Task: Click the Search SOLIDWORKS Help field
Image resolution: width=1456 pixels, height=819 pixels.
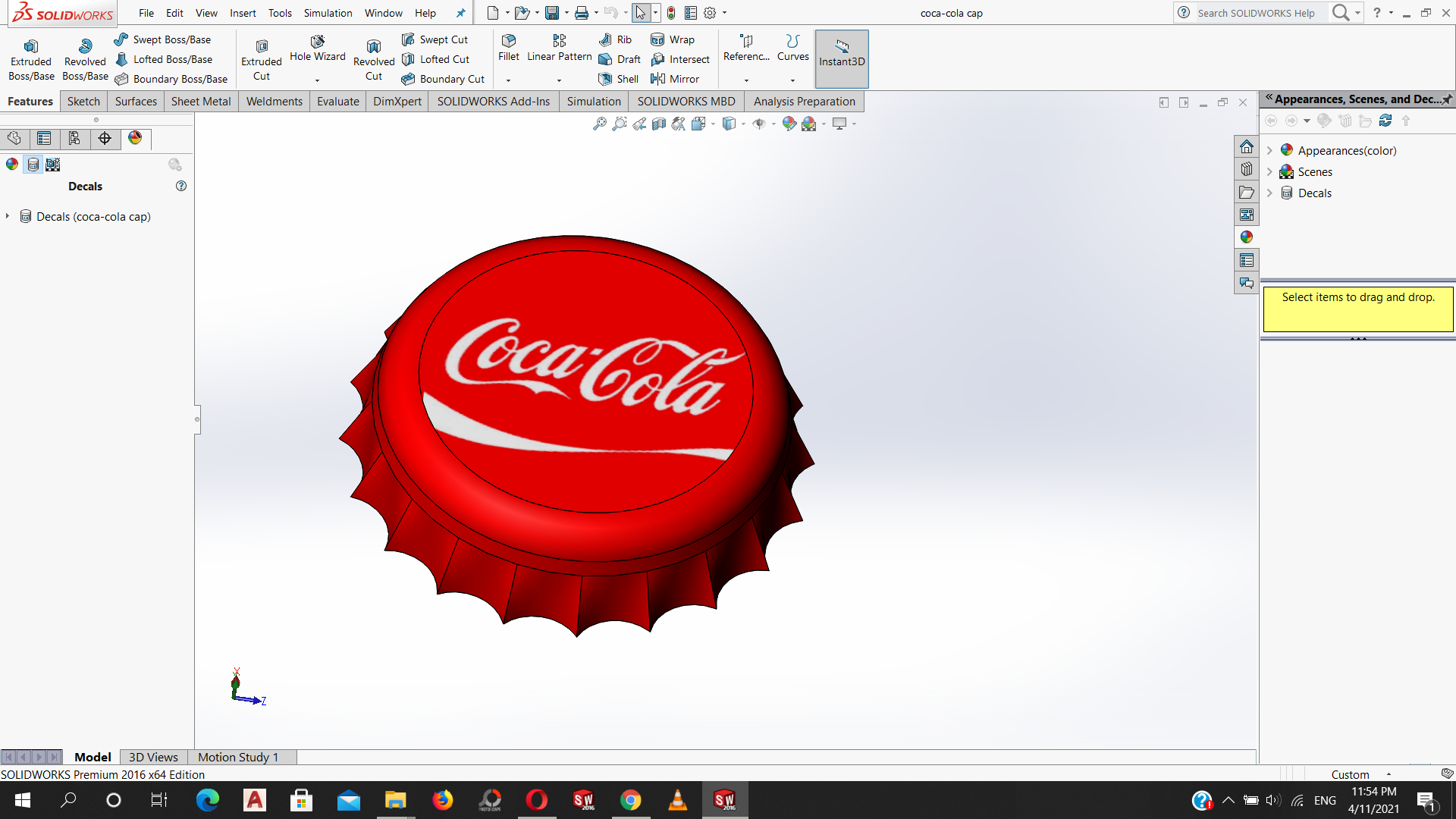Action: tap(1259, 13)
